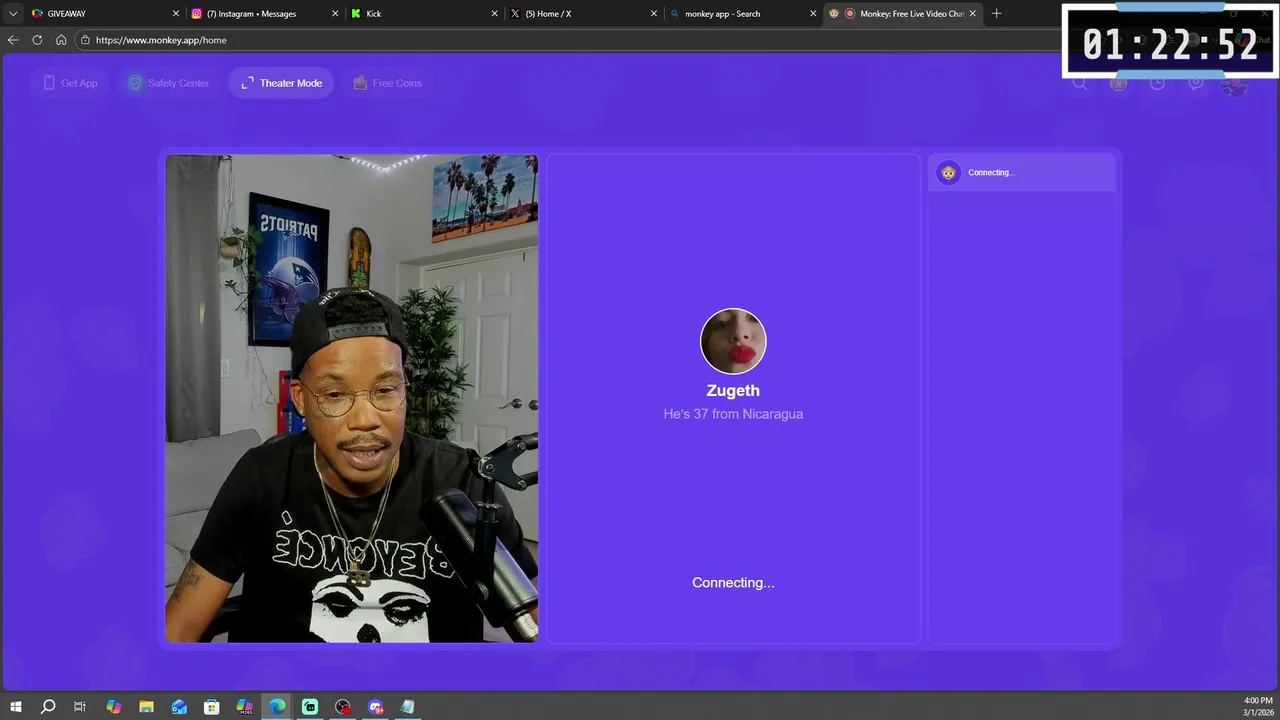Image resolution: width=1280 pixels, height=720 pixels.
Task: Open the Get App phone icon
Action: click(x=49, y=83)
